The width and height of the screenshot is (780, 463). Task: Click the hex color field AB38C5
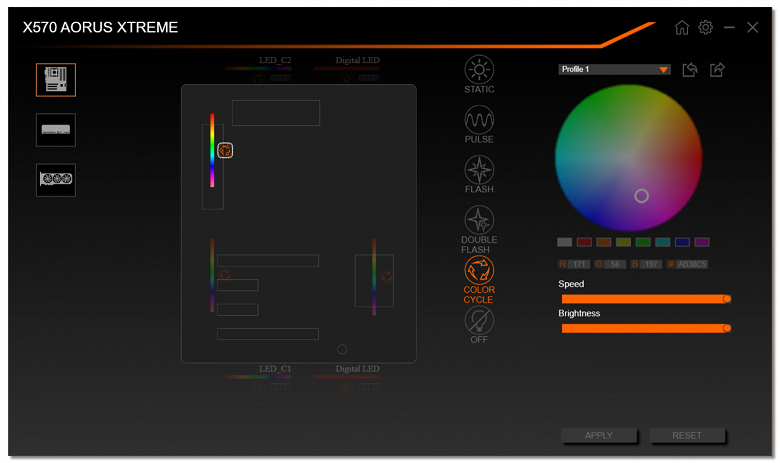(x=691, y=264)
